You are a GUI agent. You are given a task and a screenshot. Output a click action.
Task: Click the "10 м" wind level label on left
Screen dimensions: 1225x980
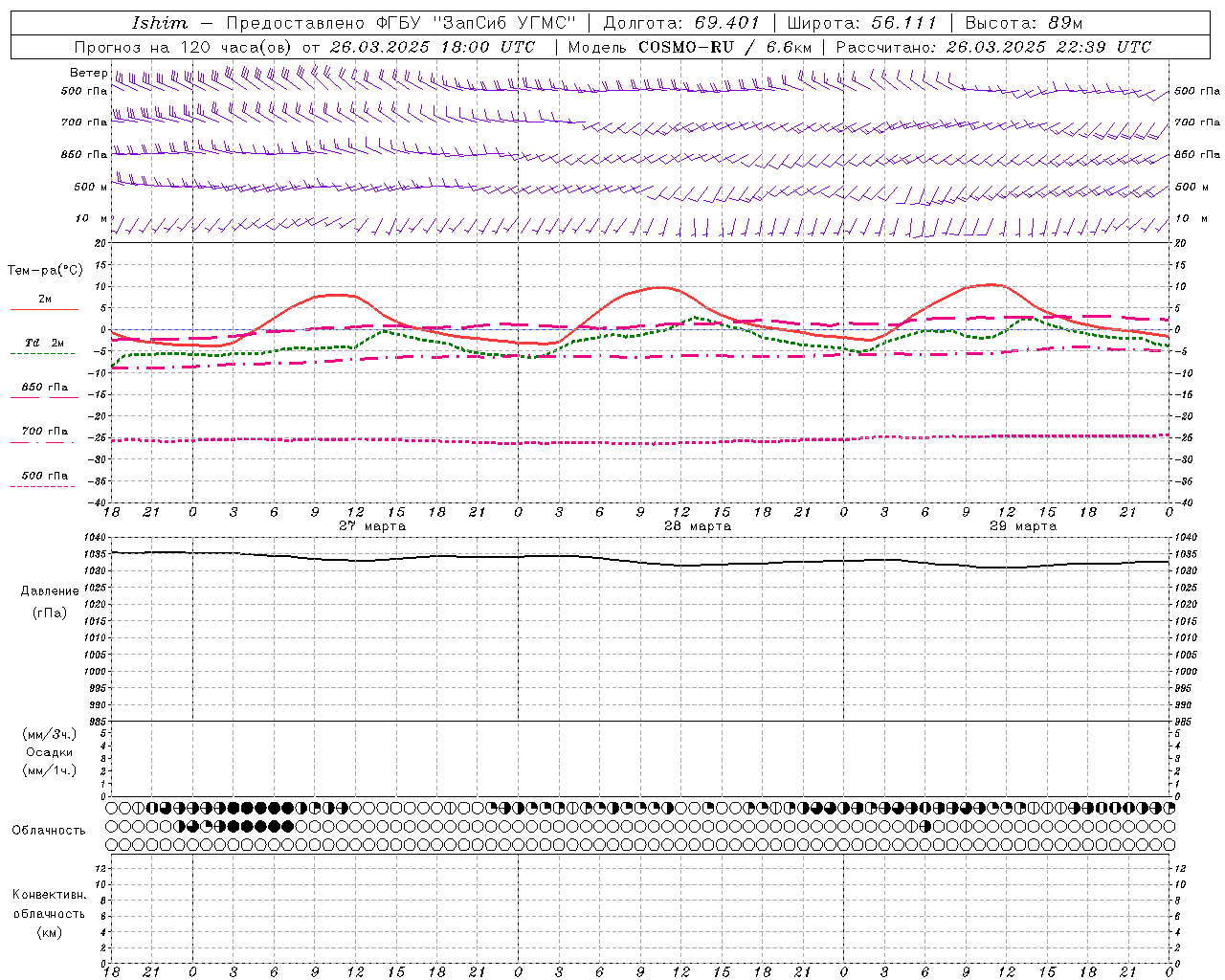click(x=92, y=218)
